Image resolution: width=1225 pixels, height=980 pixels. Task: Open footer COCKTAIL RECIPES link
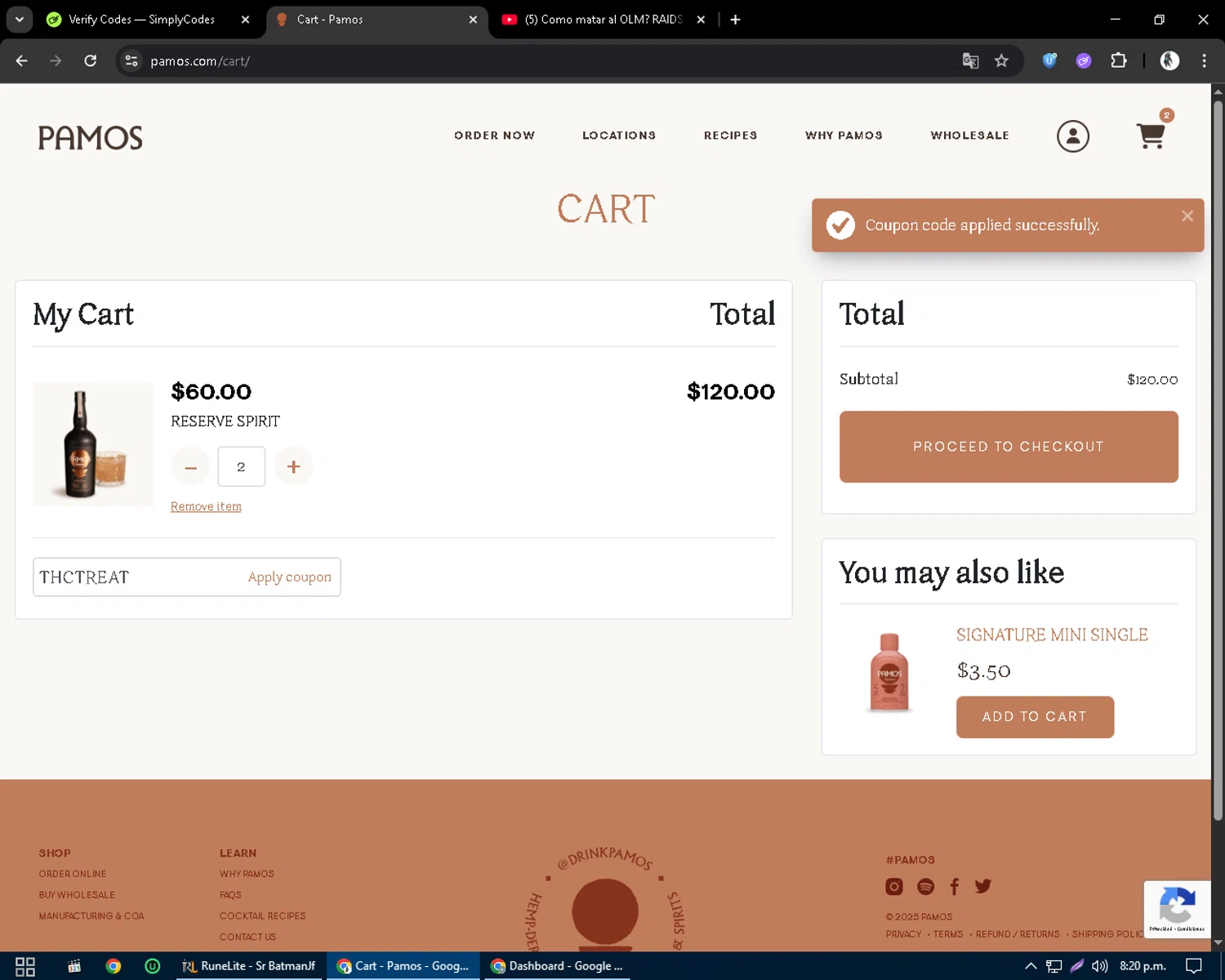tap(262, 916)
